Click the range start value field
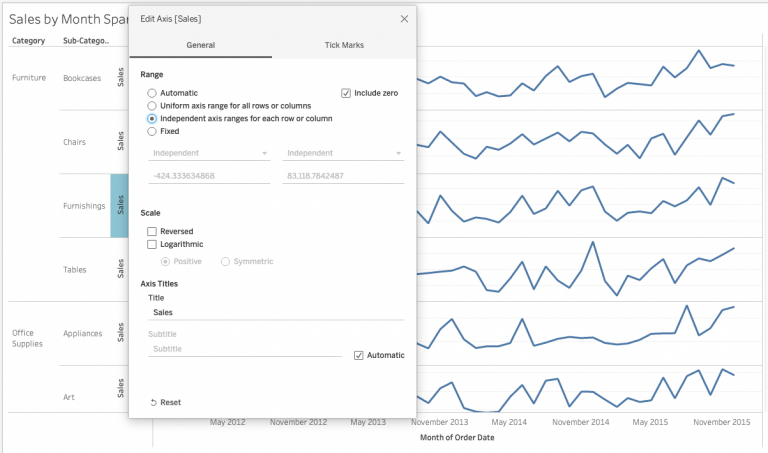This screenshot has width=768, height=453. [x=209, y=176]
